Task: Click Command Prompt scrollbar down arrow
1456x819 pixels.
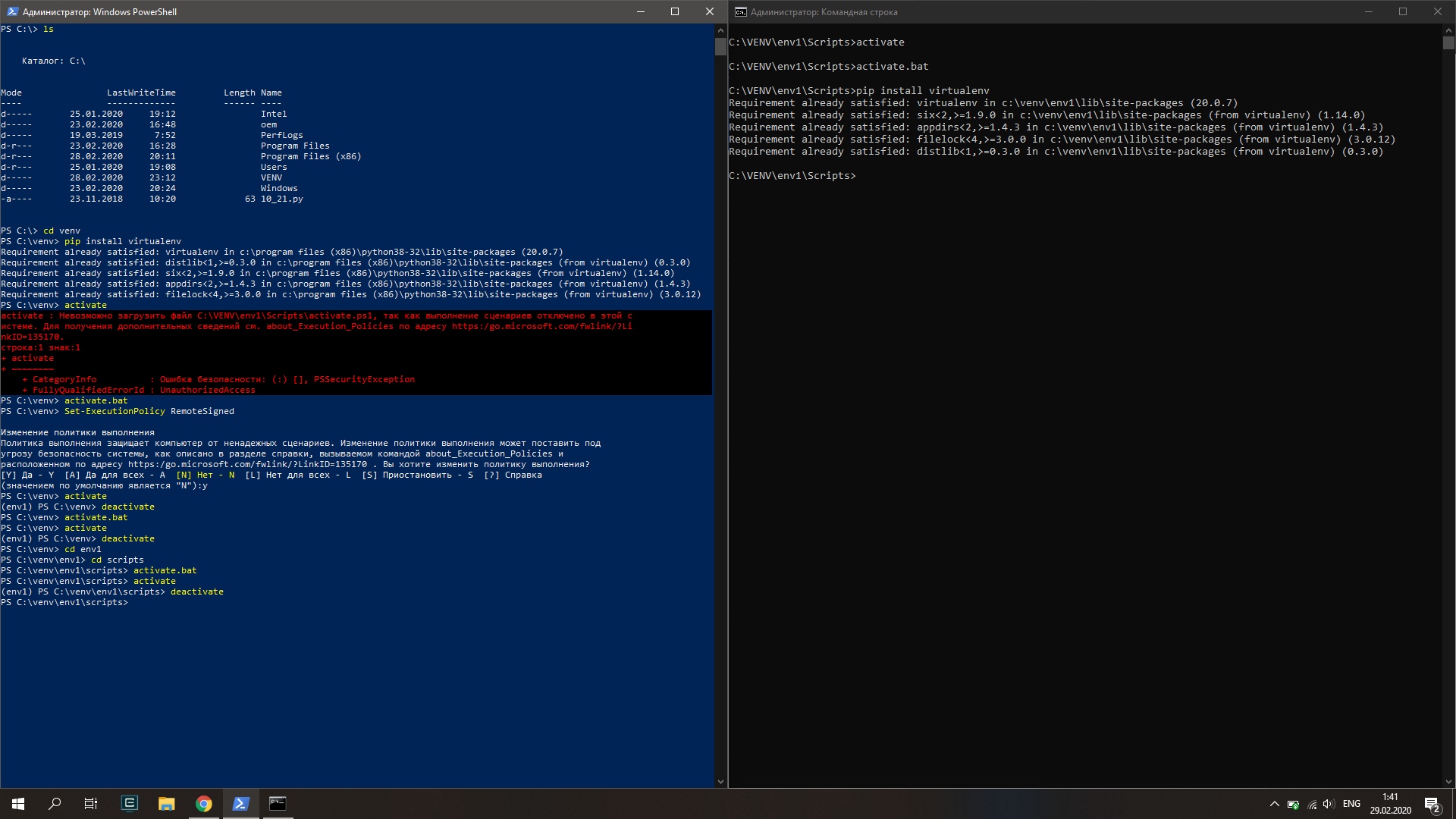Action: [1448, 782]
